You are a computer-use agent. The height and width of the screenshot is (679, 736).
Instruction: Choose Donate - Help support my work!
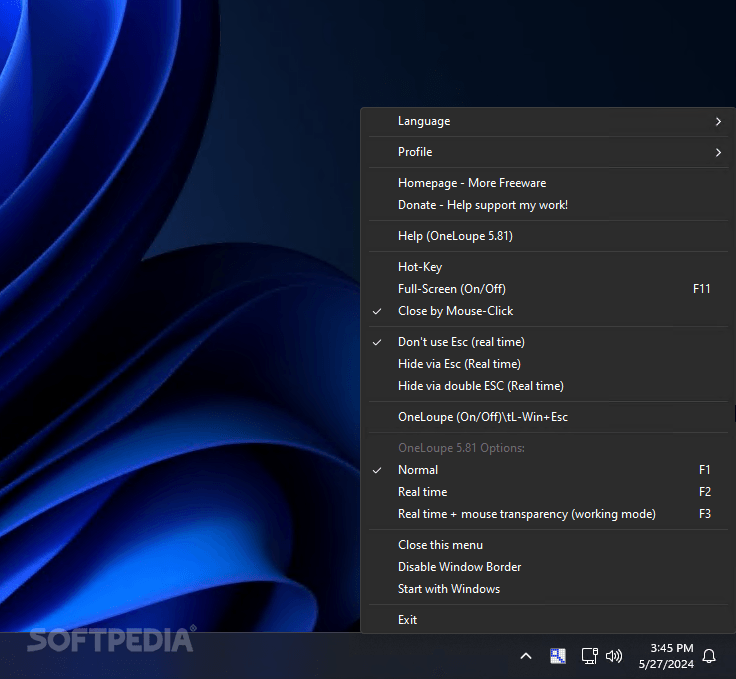coord(549,205)
